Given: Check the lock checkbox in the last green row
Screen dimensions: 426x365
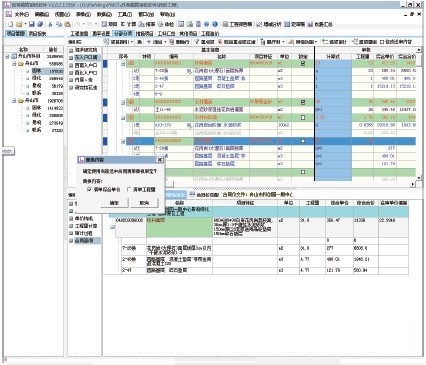Looking at the screenshot, I should (303, 172).
